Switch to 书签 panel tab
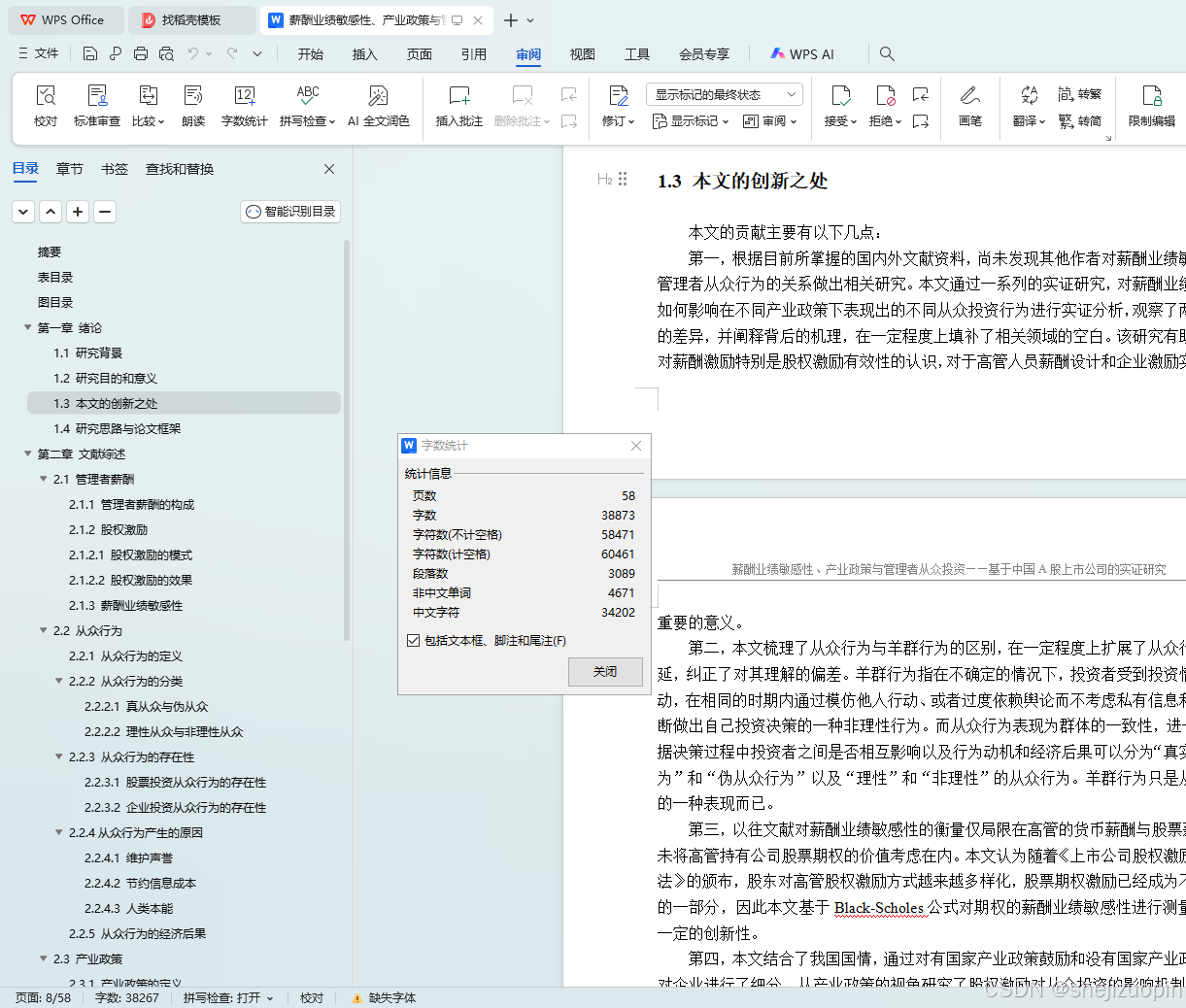 pyautogui.click(x=115, y=169)
